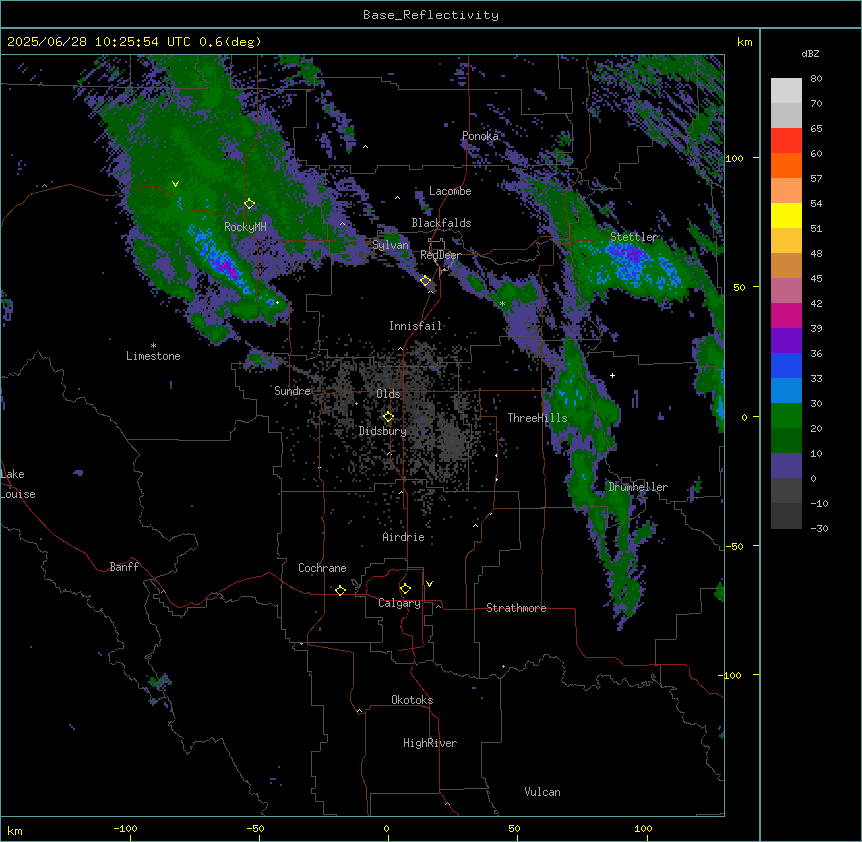862x842 pixels.
Task: Click the yellow V marker east of Calgary
Action: pyautogui.click(x=429, y=584)
